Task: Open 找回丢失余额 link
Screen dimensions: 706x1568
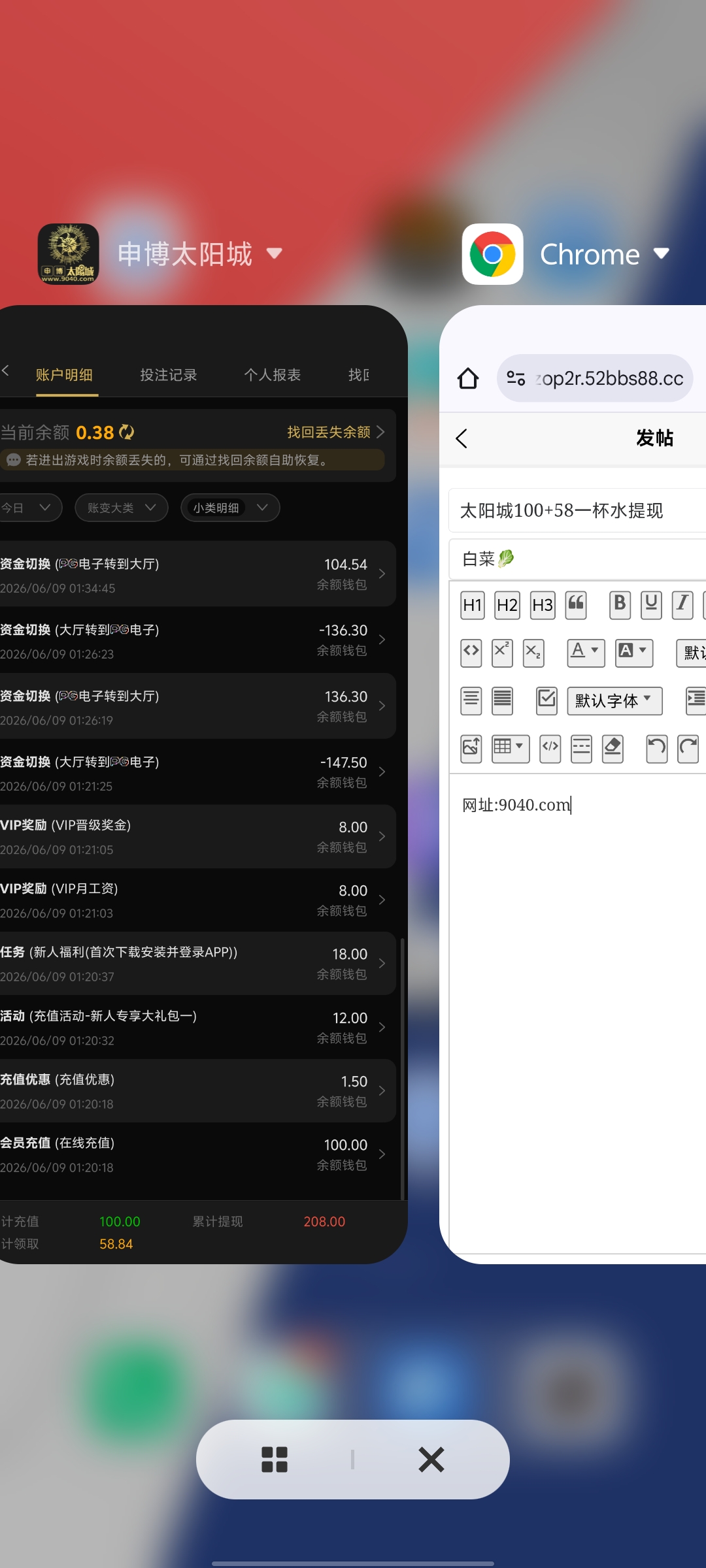Action: [336, 432]
